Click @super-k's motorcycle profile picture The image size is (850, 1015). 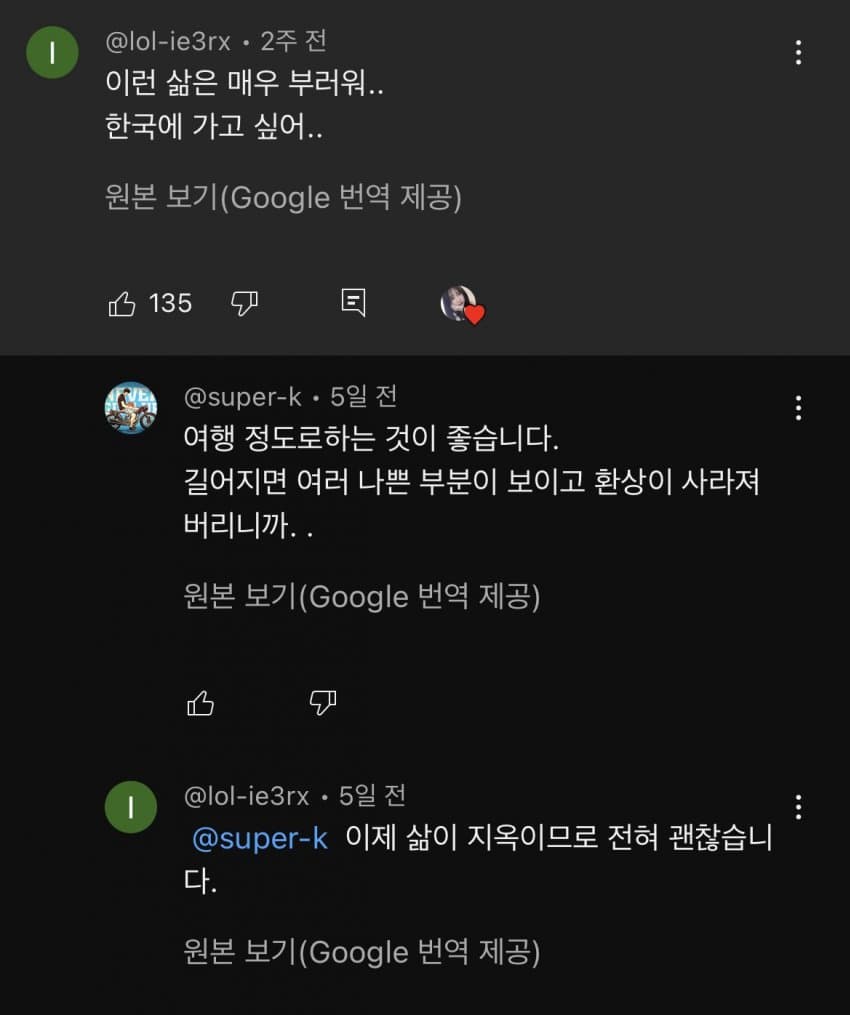[131, 408]
